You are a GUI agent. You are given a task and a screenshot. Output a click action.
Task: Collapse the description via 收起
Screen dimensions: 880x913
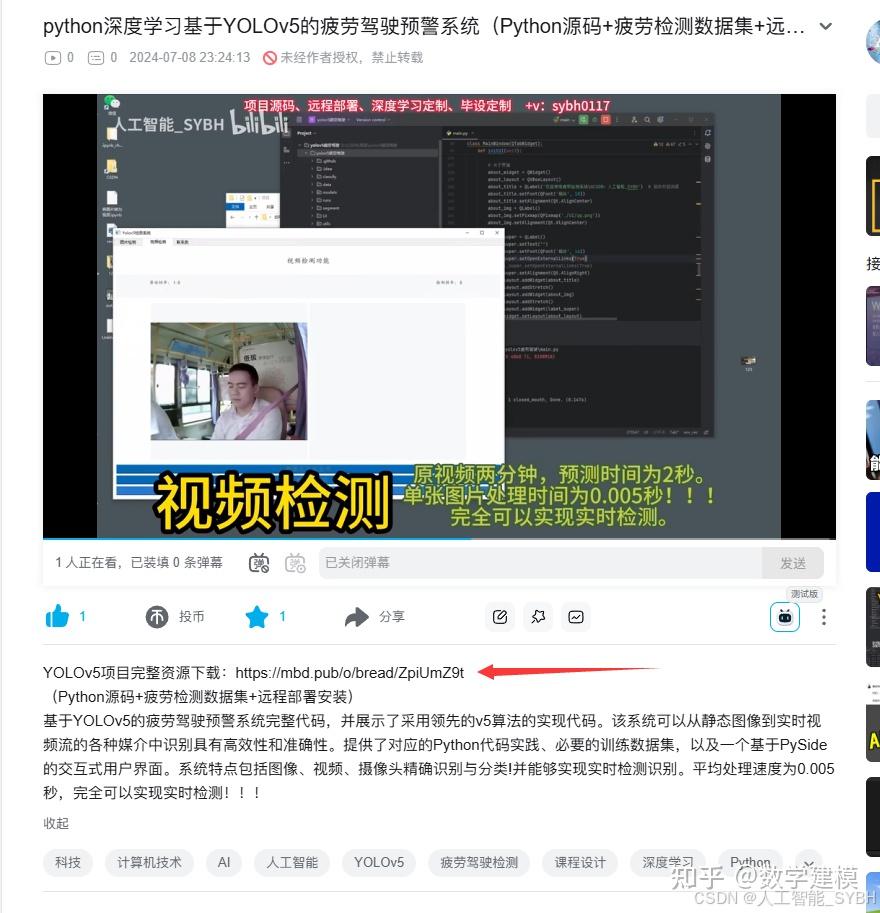[56, 823]
